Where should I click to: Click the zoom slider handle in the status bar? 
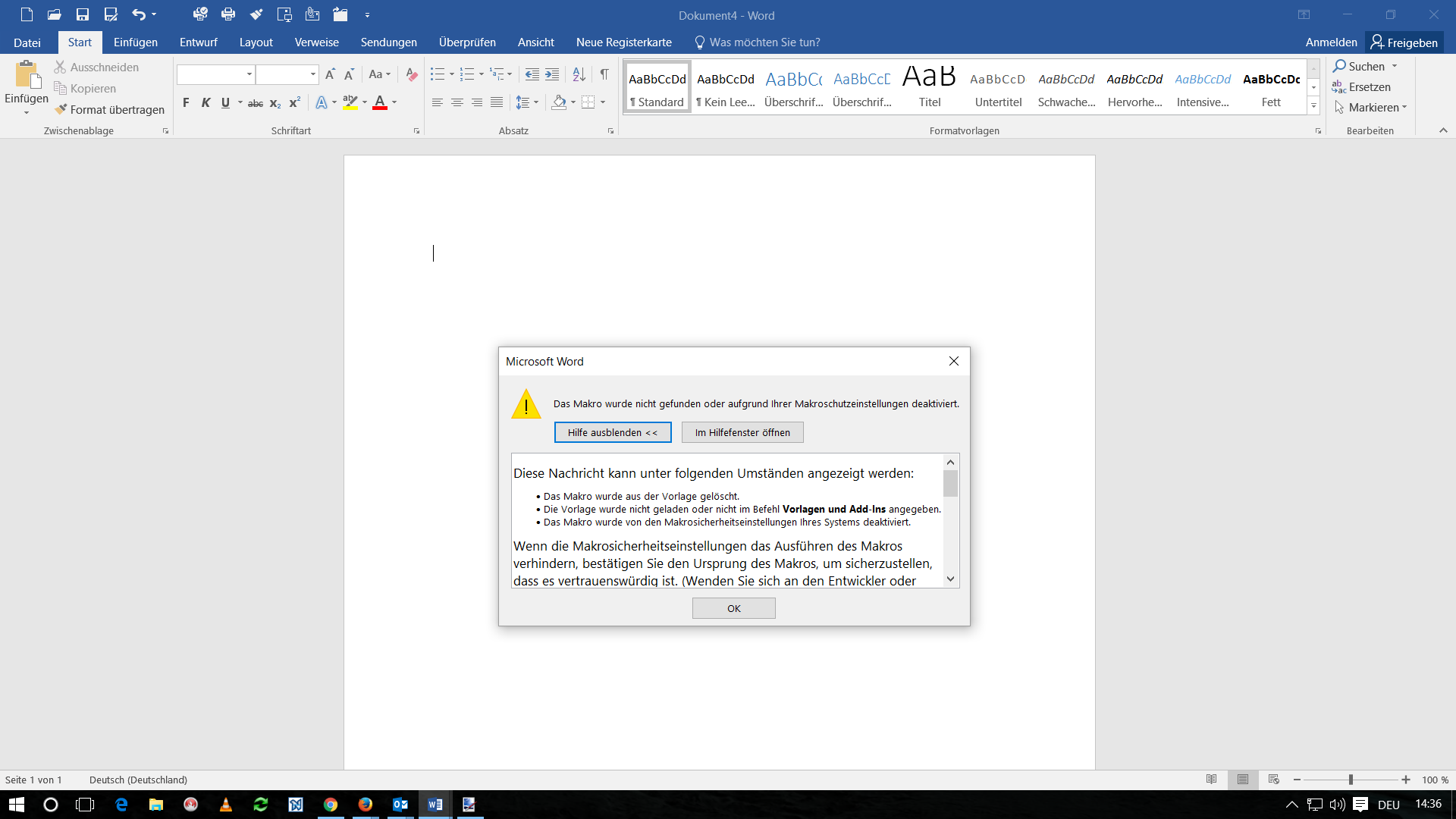coord(1351,780)
